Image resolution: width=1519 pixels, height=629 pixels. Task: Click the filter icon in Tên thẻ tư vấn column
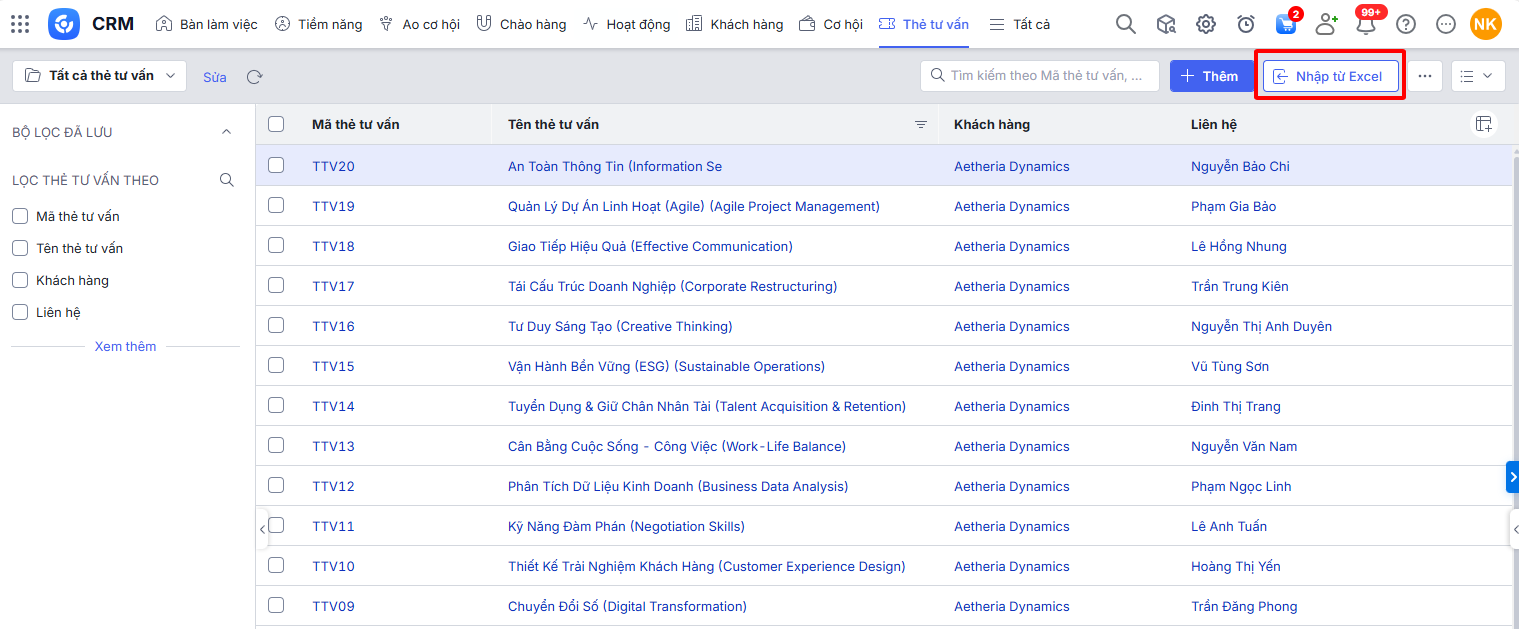(x=921, y=125)
